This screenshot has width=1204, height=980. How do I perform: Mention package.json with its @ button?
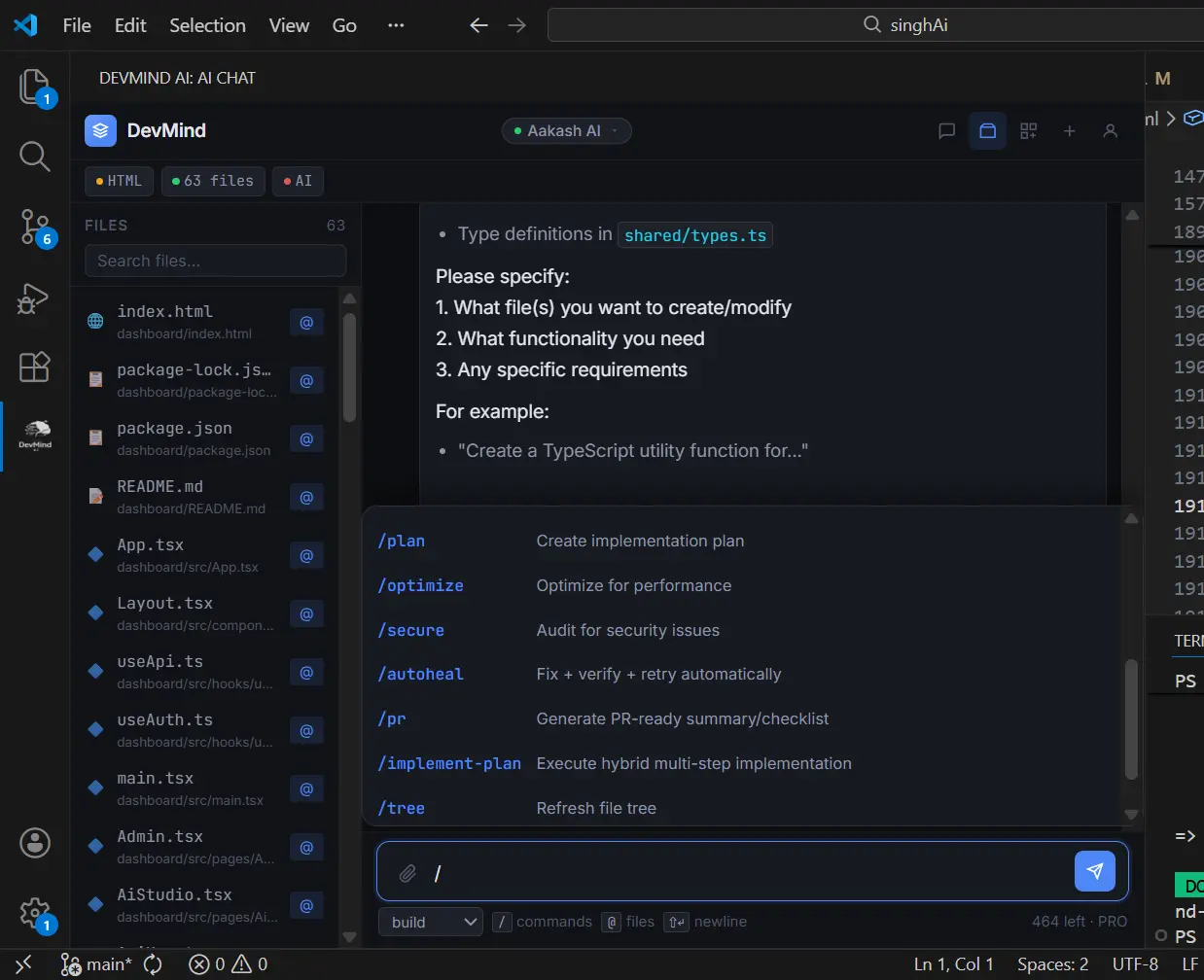pyautogui.click(x=306, y=439)
